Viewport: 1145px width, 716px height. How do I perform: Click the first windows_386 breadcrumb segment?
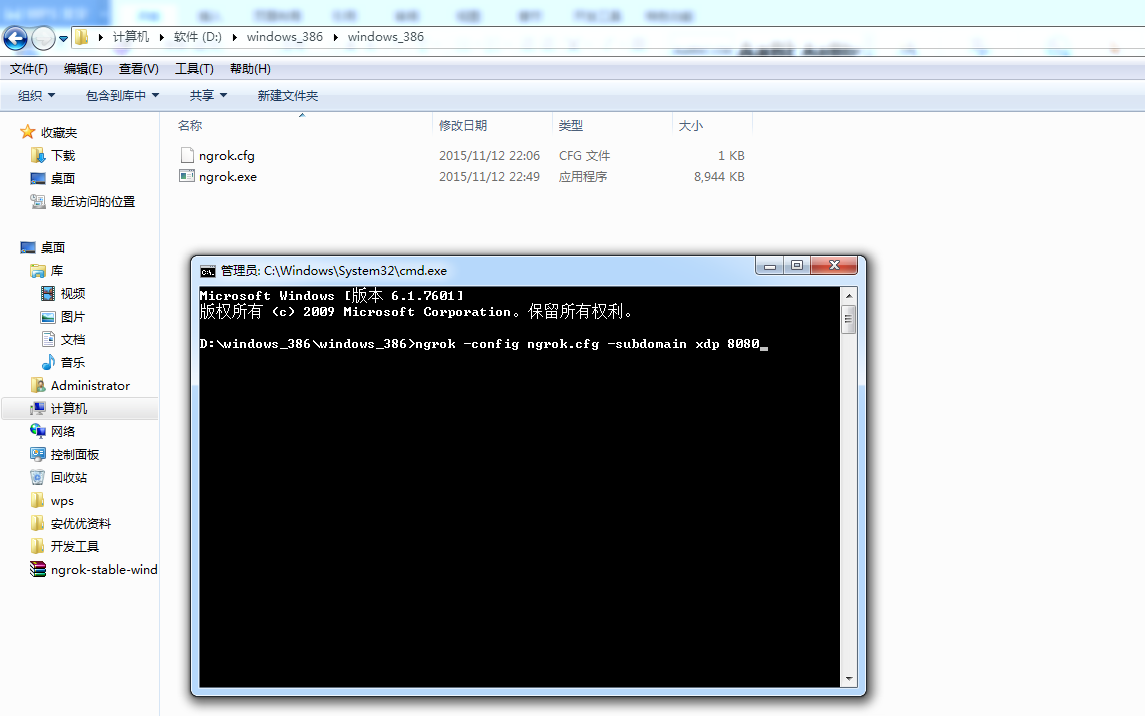coord(285,36)
